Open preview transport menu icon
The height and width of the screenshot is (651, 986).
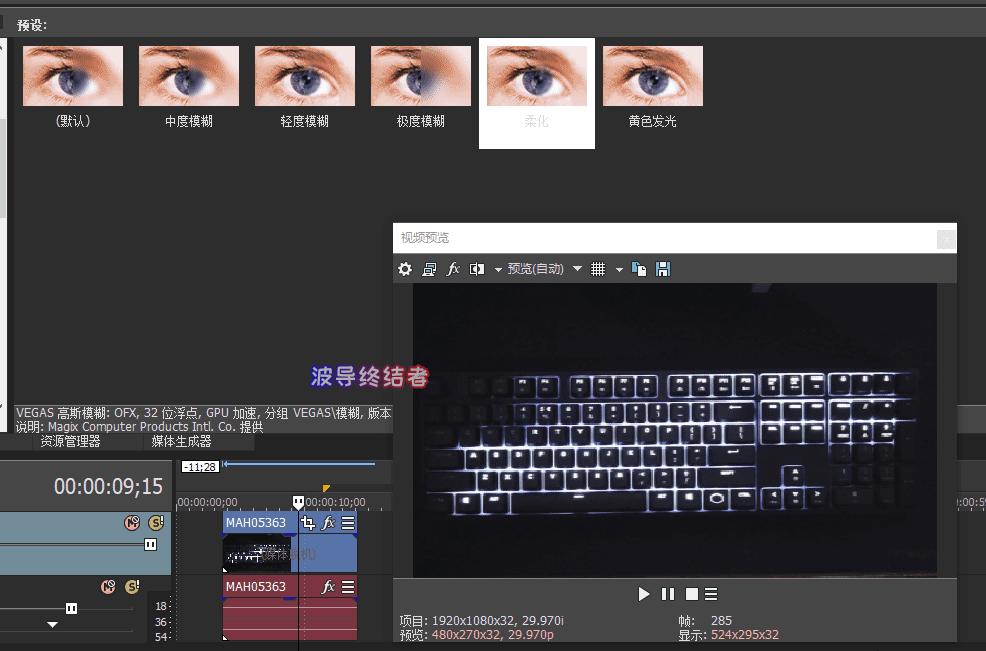click(711, 594)
